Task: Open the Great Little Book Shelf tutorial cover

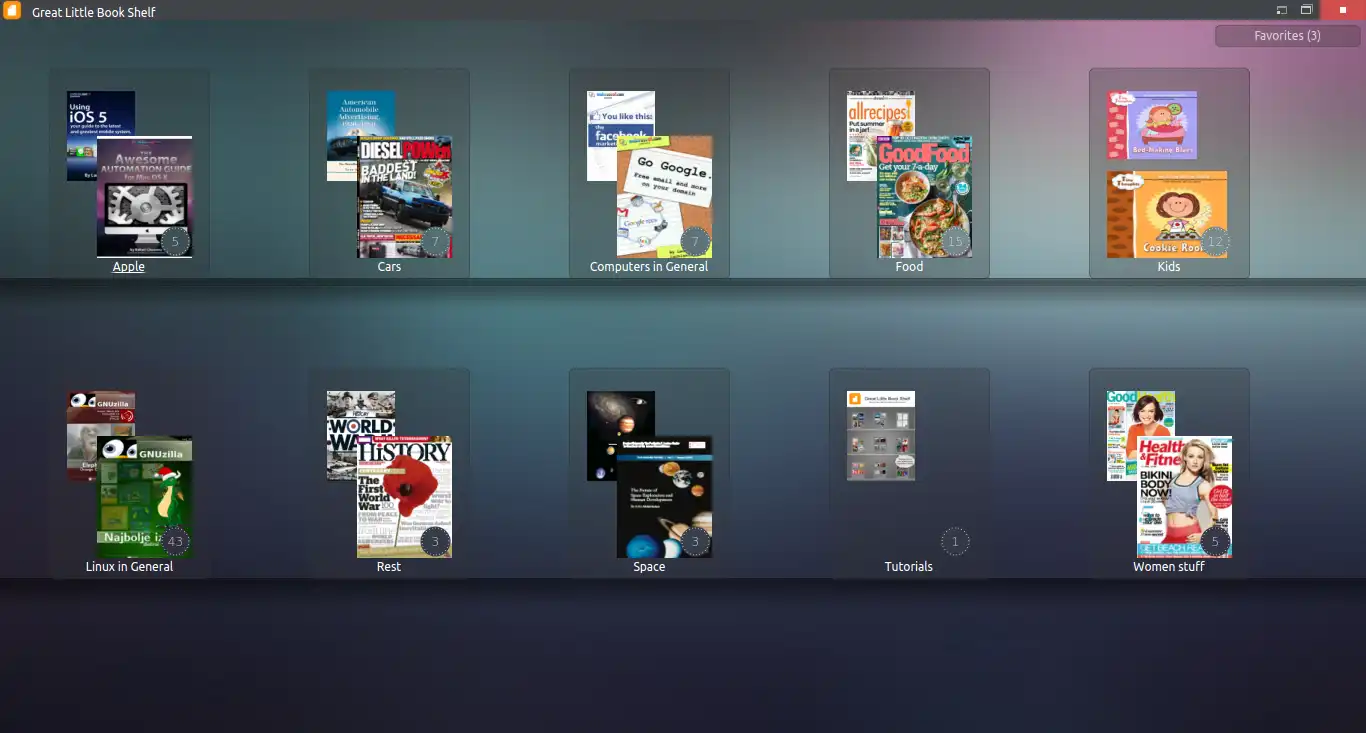Action: (x=881, y=436)
